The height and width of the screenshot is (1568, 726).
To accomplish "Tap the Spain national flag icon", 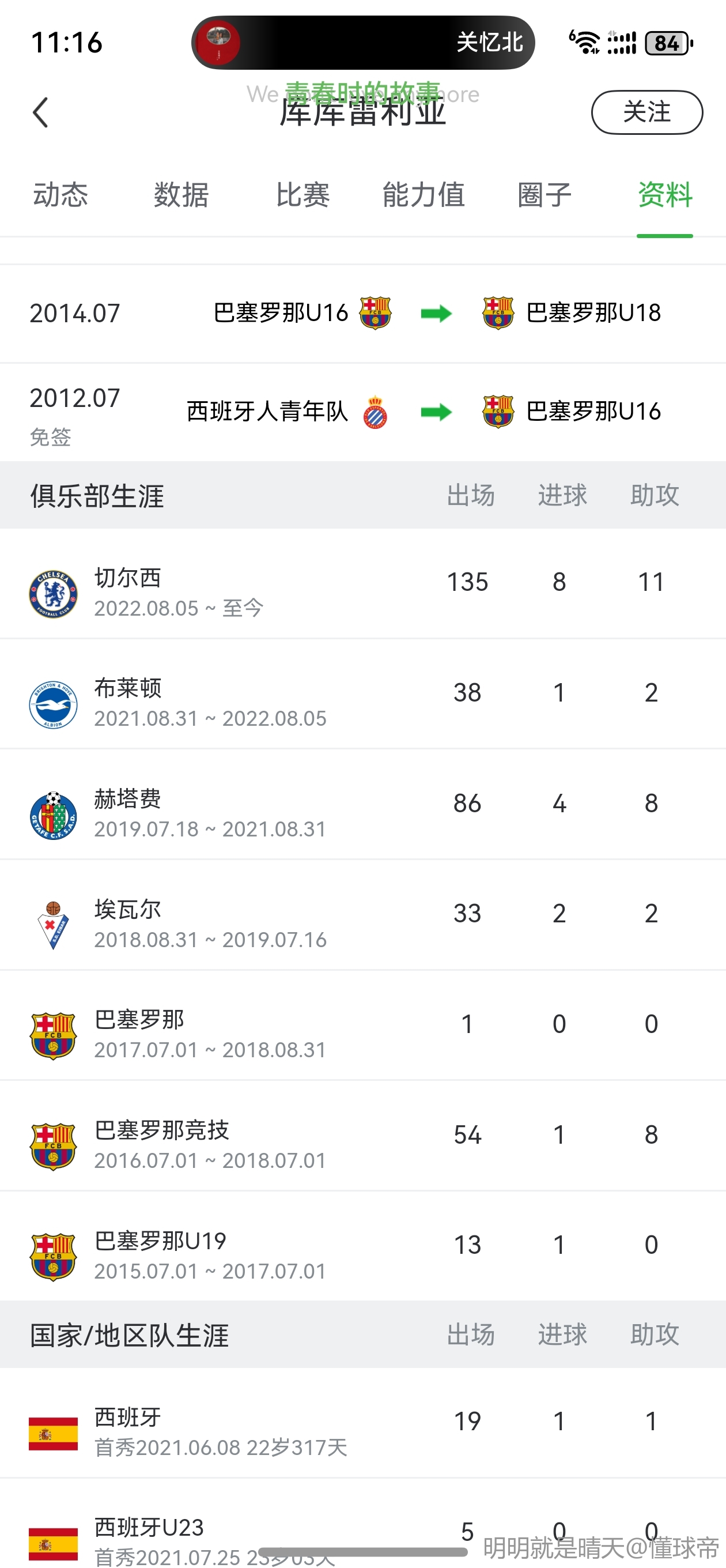I will [54, 1434].
